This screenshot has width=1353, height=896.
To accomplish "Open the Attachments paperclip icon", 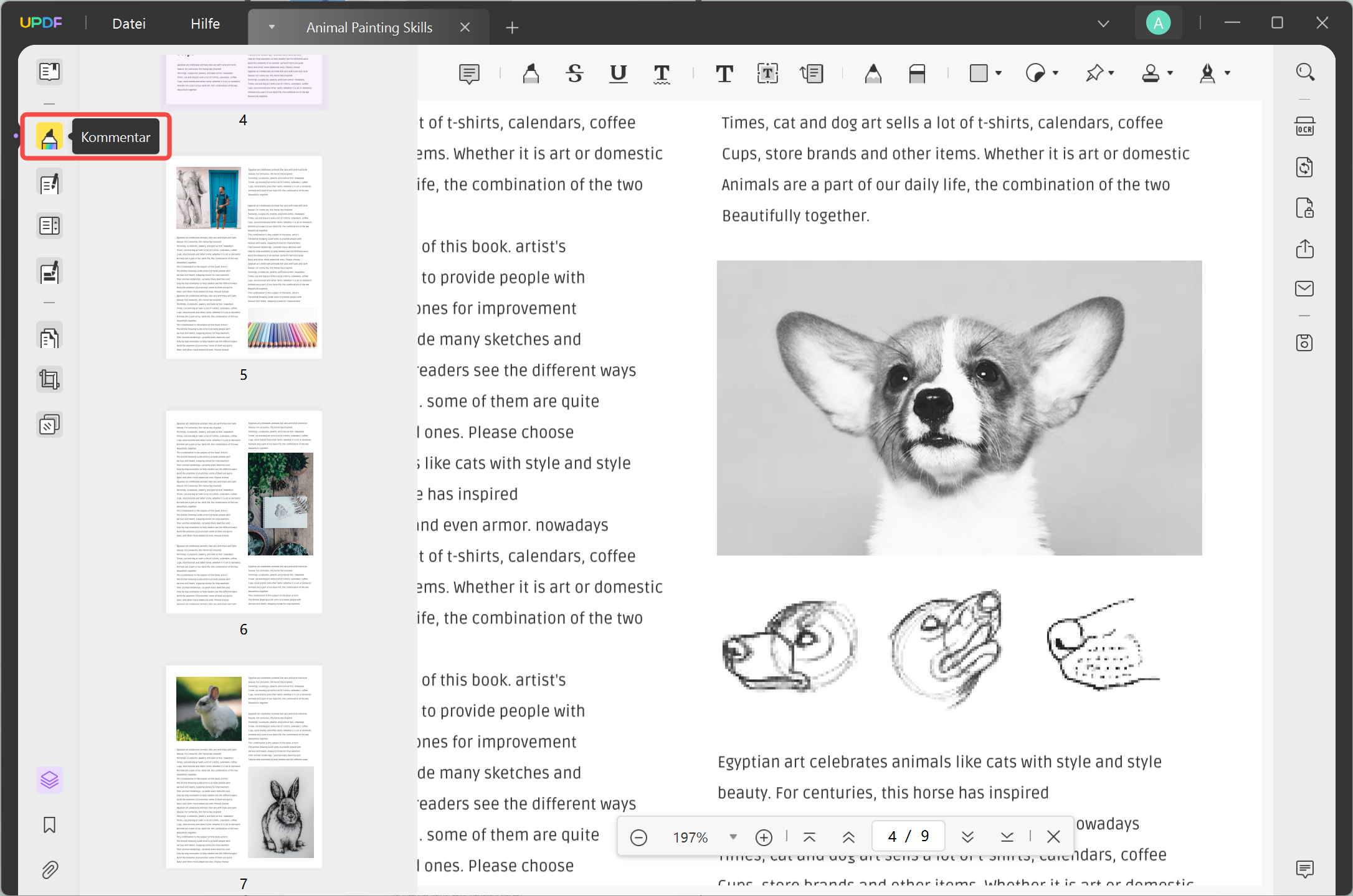I will (x=49, y=869).
